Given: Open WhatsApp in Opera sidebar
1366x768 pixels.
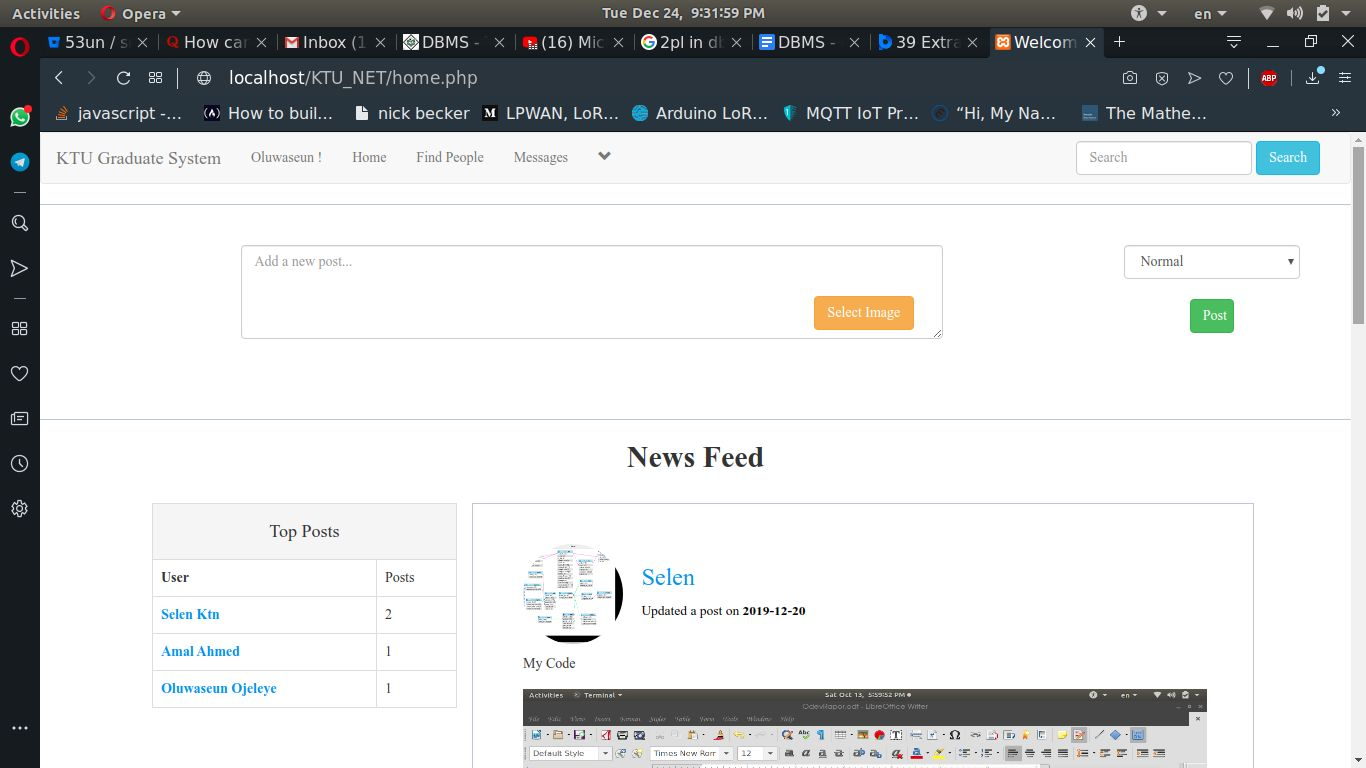Looking at the screenshot, I should tap(19, 117).
